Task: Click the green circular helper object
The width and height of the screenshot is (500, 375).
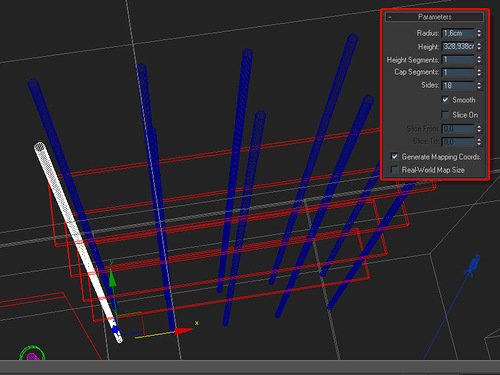Action: (32, 353)
